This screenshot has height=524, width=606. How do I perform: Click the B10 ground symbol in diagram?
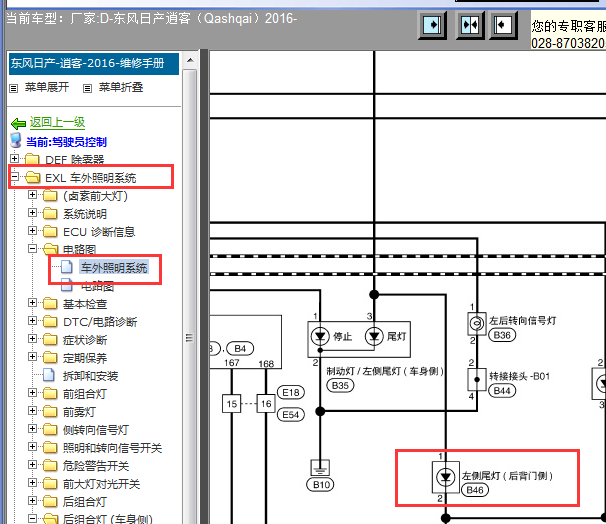pyautogui.click(x=320, y=468)
